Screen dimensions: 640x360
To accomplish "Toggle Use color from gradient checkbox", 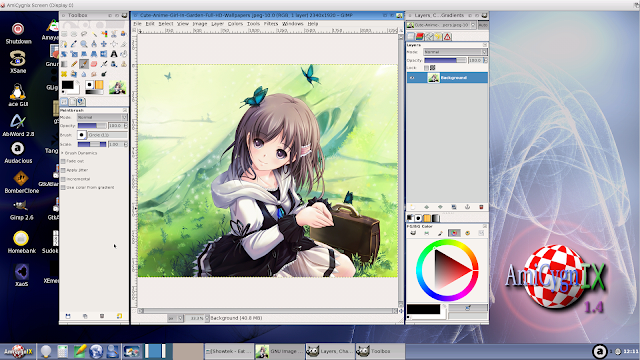I will point(63,188).
